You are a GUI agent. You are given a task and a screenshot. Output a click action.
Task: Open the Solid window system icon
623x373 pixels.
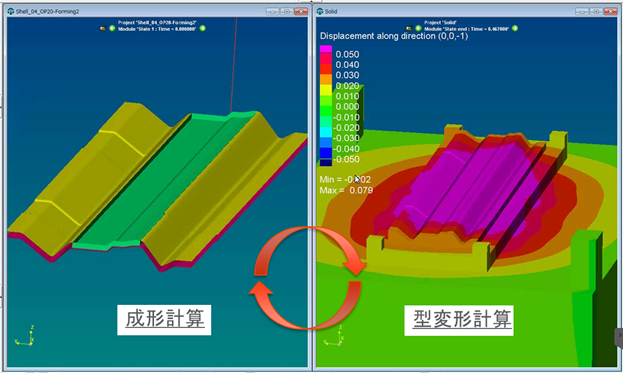tap(320, 12)
